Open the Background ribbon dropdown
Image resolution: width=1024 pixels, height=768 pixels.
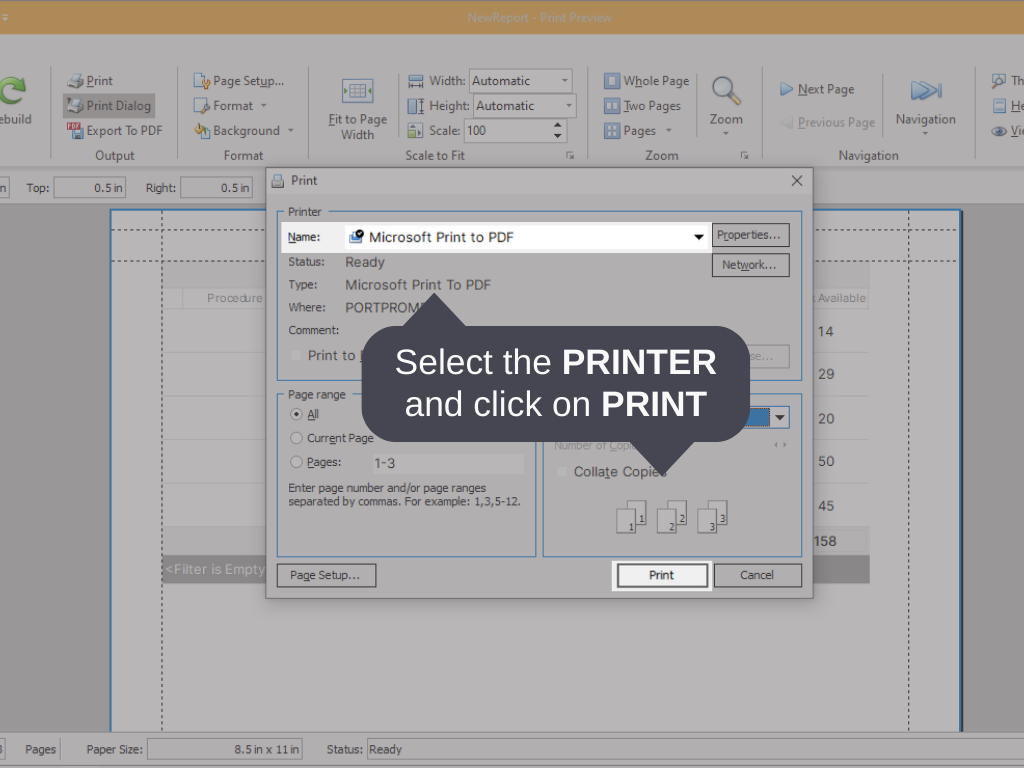pos(243,131)
